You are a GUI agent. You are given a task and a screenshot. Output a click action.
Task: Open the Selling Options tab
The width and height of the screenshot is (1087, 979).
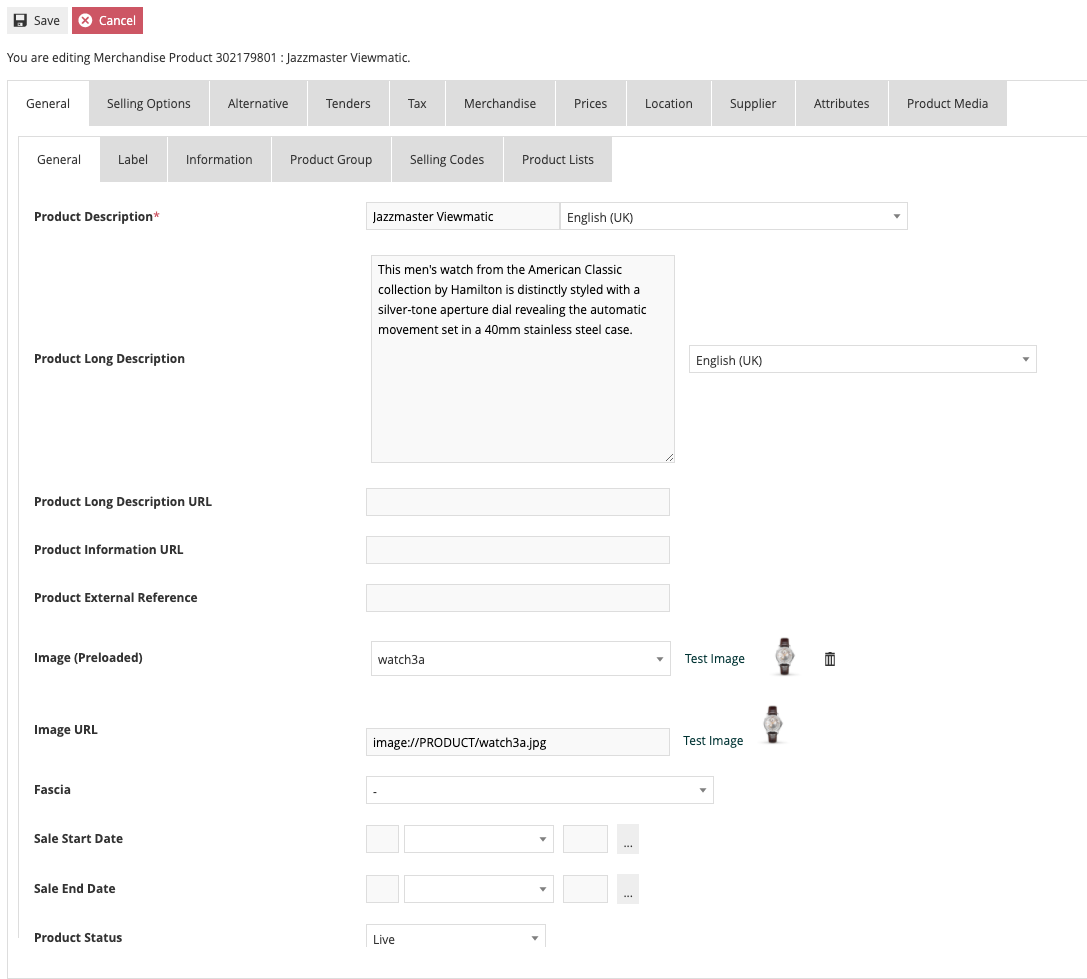coord(148,103)
